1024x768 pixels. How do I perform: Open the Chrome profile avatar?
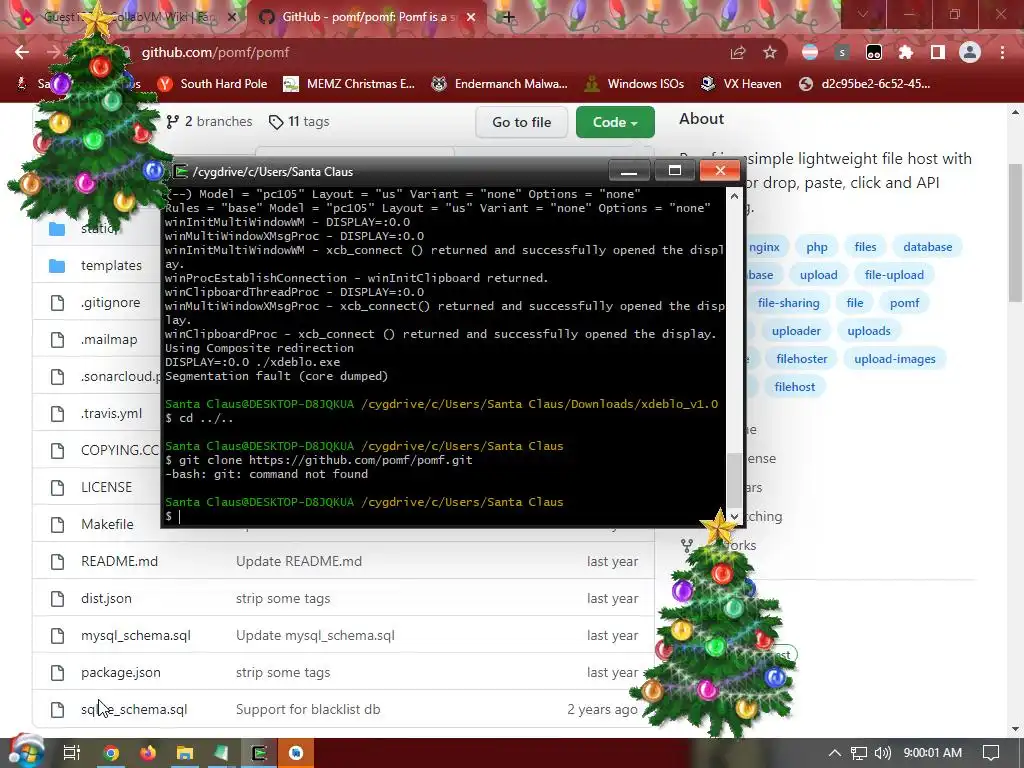pos(970,53)
